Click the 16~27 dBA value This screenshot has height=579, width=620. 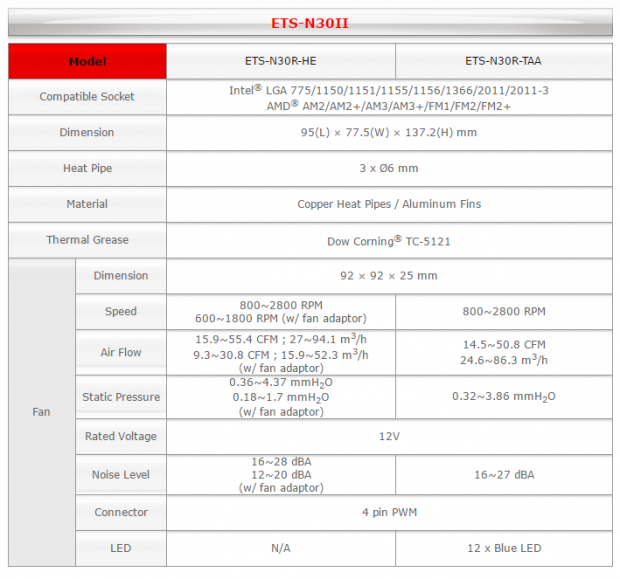point(504,475)
